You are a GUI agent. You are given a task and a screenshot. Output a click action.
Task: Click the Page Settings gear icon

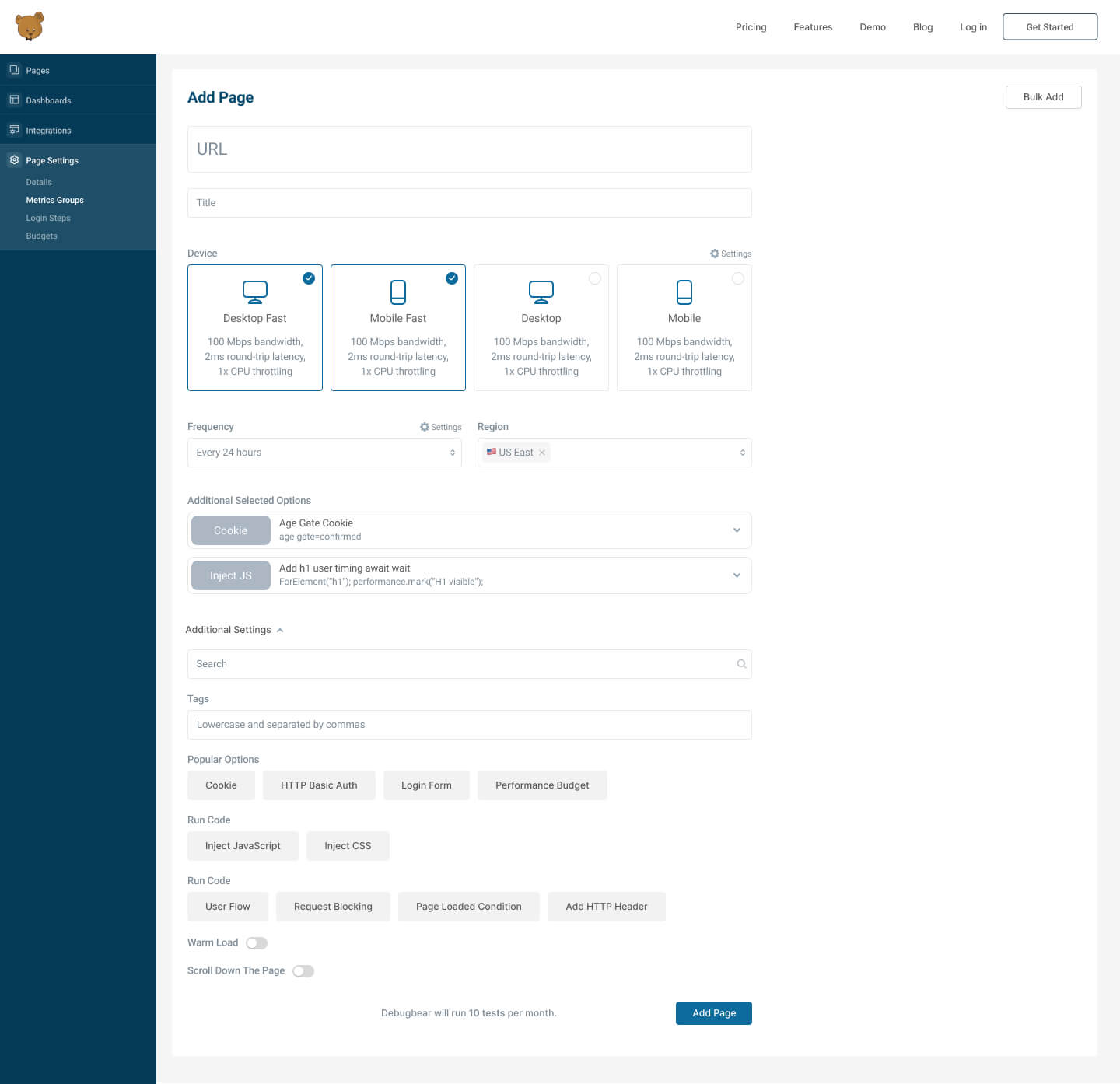(x=14, y=159)
